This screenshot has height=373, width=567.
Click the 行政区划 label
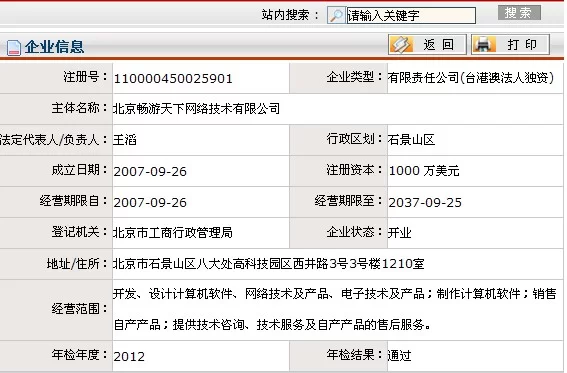(355, 139)
